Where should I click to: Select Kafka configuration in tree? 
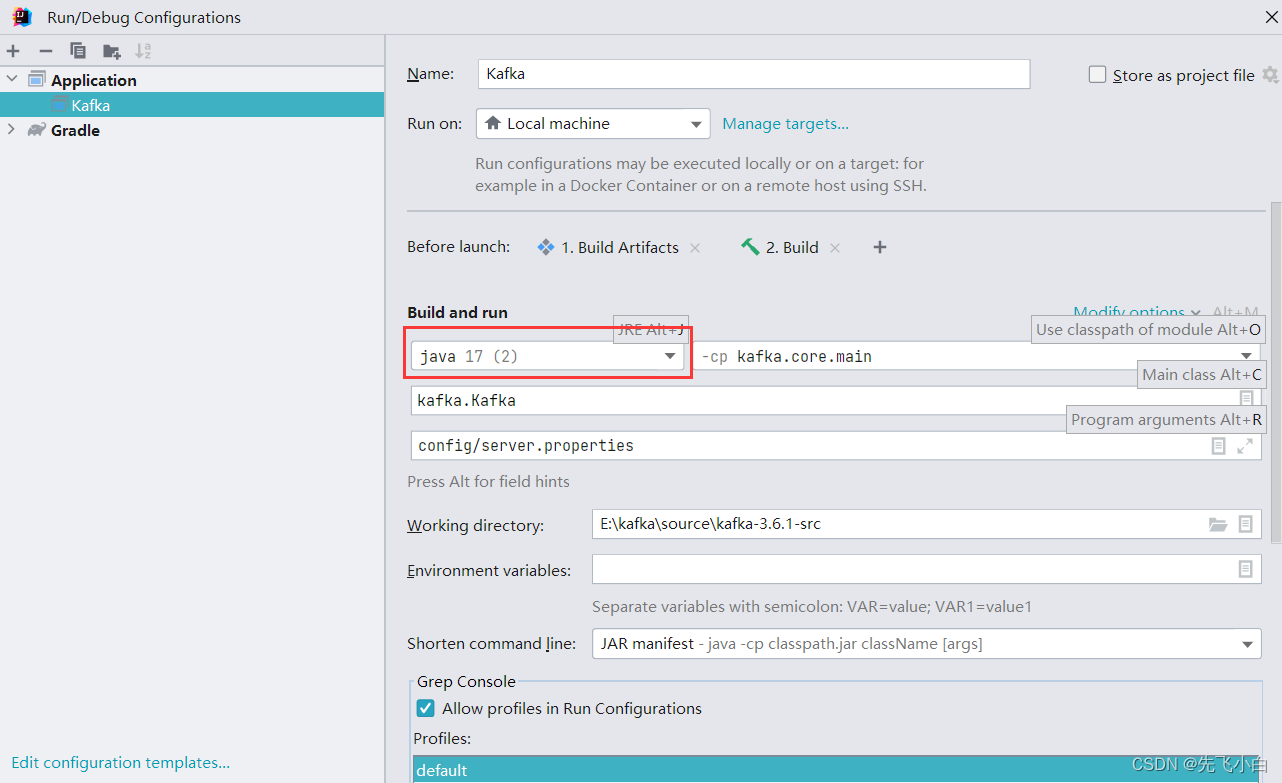tap(192, 105)
